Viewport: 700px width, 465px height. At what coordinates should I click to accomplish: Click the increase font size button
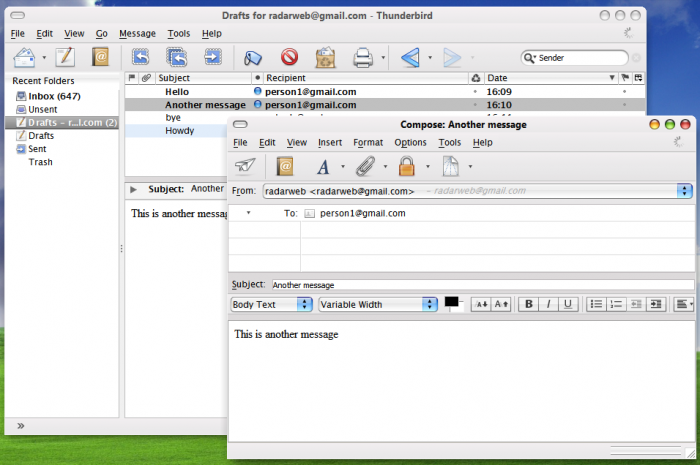(500, 304)
